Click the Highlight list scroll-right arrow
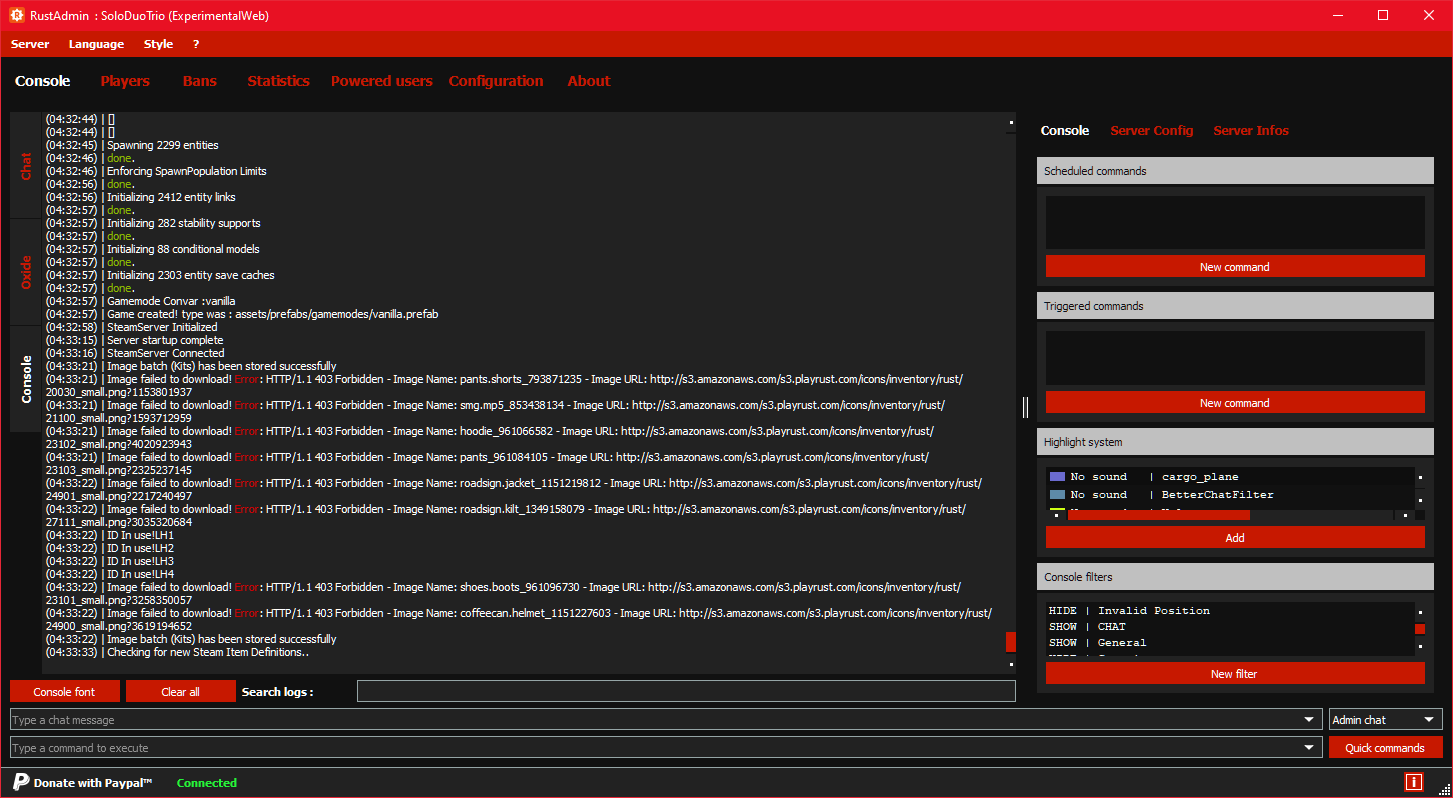1453x798 pixels. point(1405,515)
